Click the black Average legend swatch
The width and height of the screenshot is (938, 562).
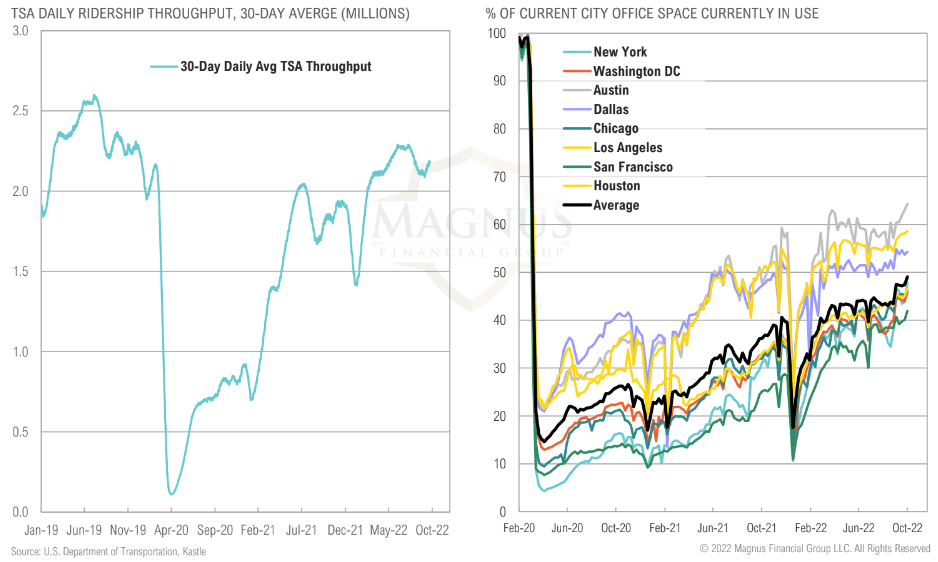tap(577, 205)
